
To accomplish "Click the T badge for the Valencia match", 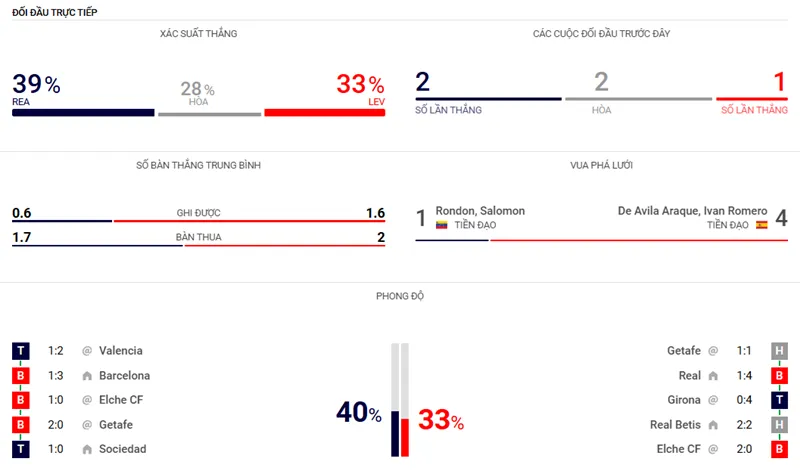I will (21, 351).
